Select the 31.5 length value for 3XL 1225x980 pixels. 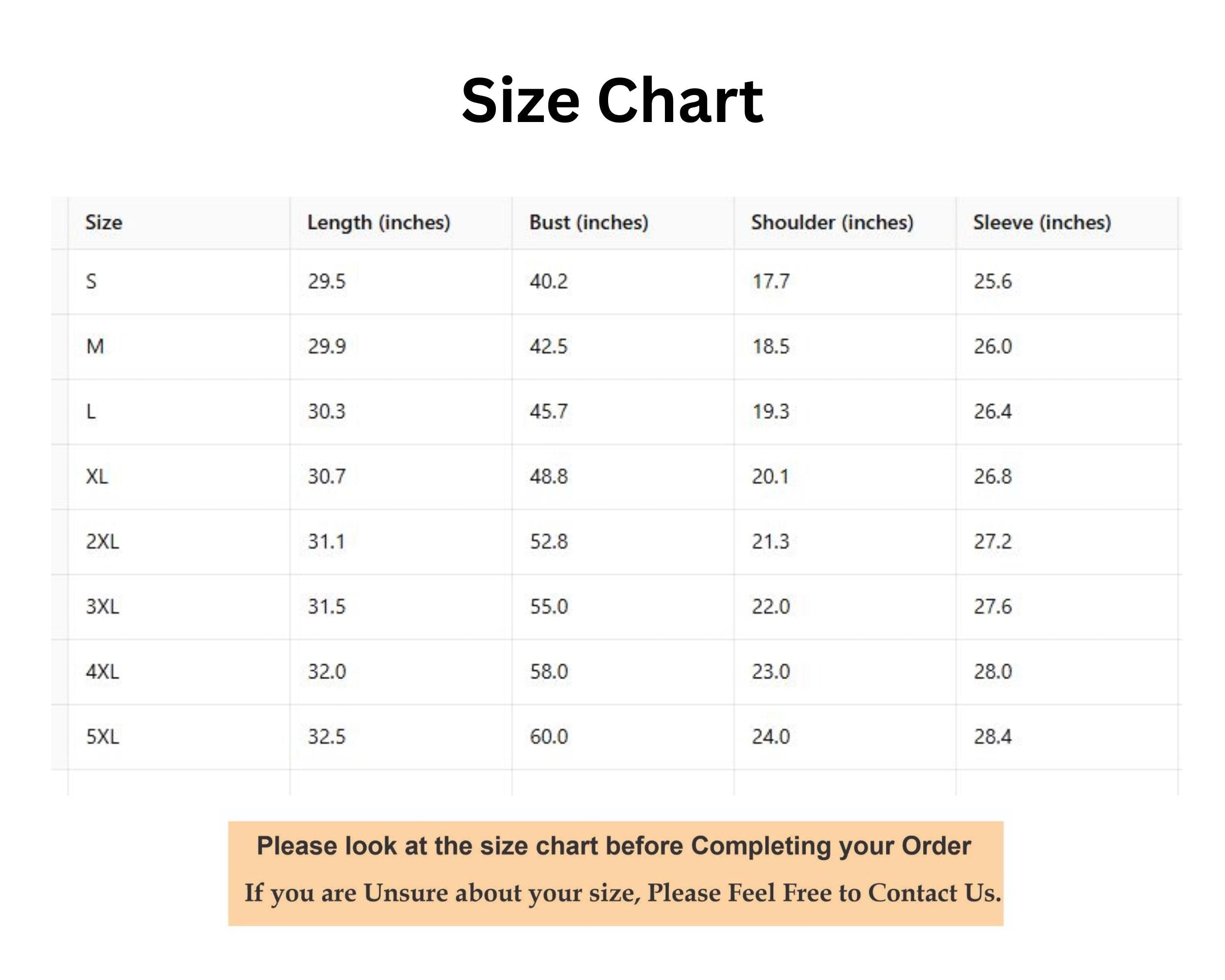(x=326, y=606)
